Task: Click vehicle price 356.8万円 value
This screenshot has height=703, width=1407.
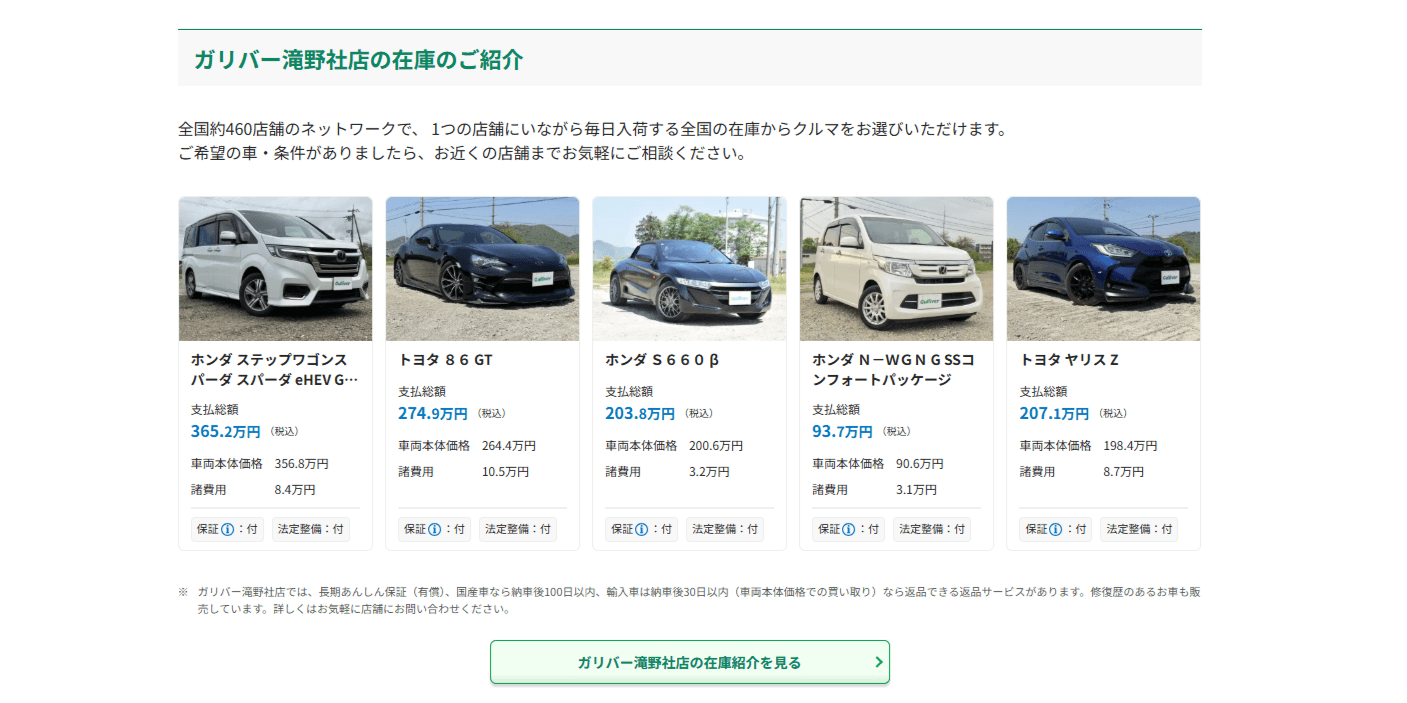Action: 302,464
